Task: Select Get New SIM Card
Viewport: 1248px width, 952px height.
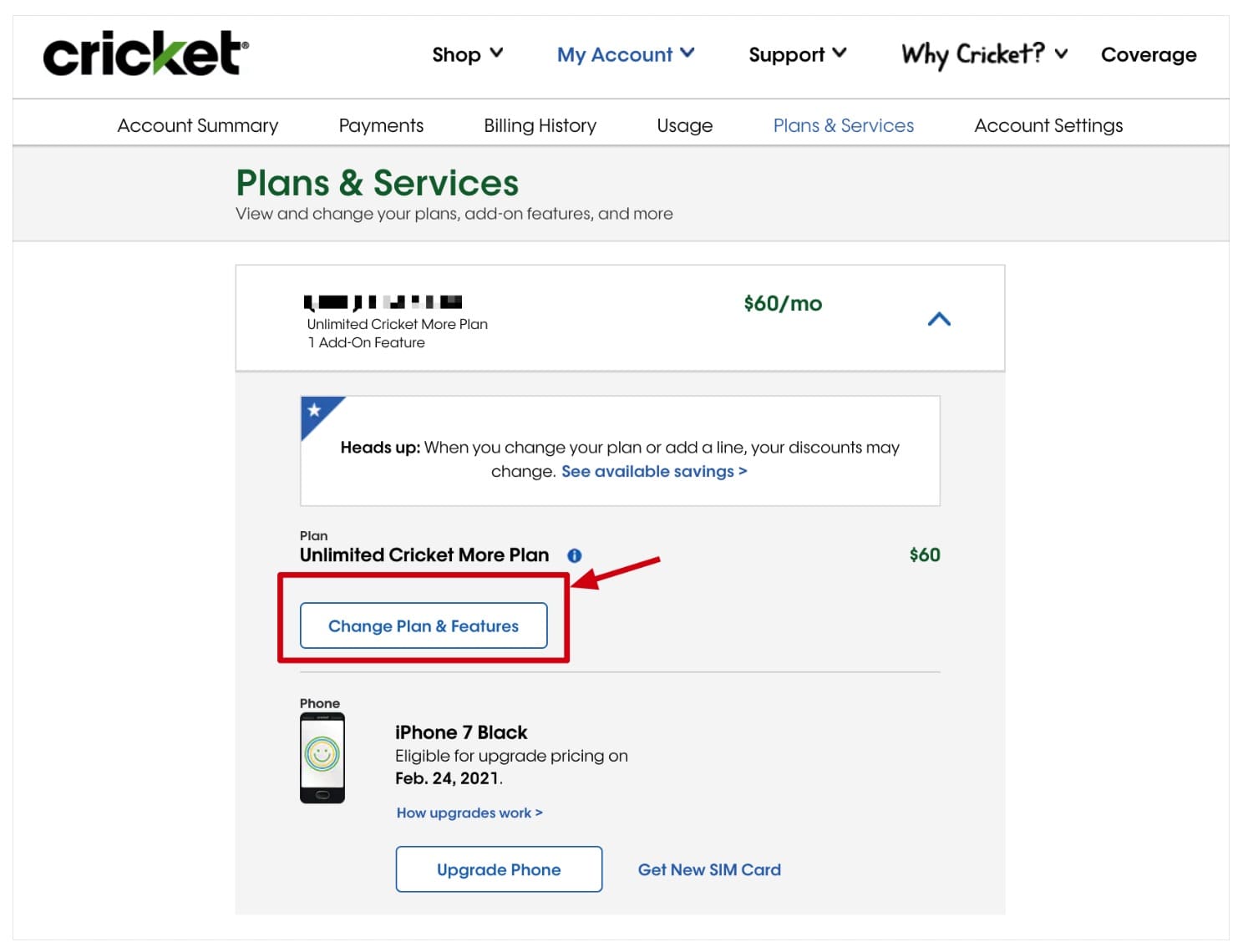Action: pos(709,869)
